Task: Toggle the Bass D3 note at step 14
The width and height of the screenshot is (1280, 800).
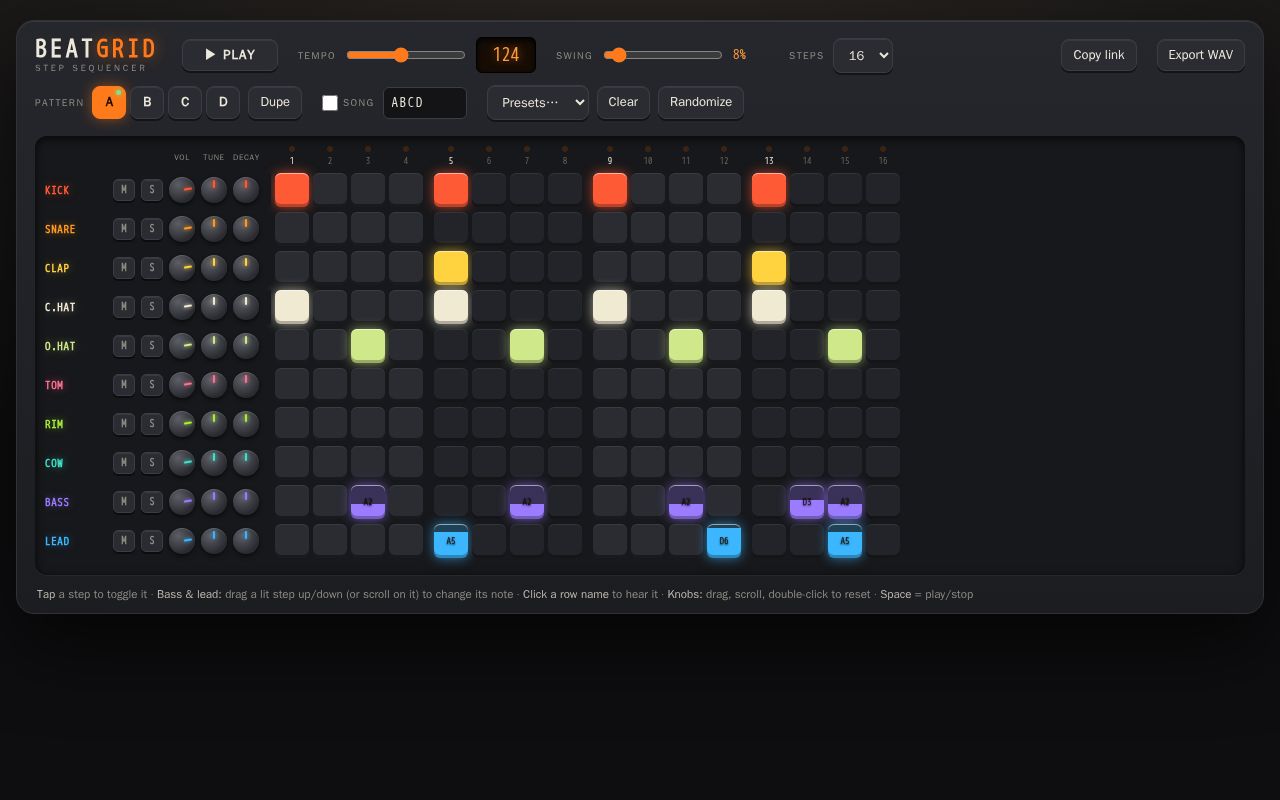Action: 807,501
